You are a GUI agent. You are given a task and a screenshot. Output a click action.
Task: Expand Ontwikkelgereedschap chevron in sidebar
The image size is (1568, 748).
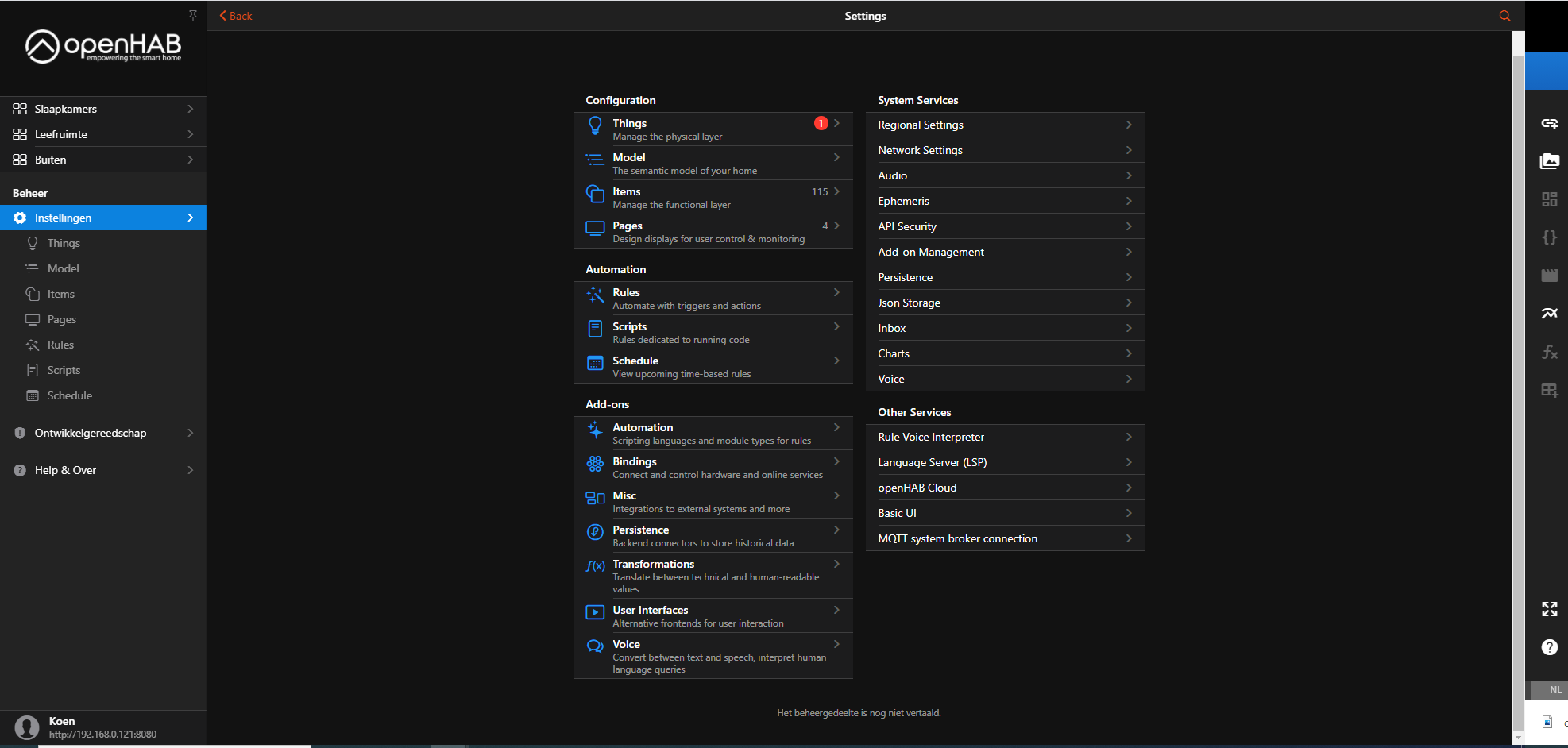[191, 433]
